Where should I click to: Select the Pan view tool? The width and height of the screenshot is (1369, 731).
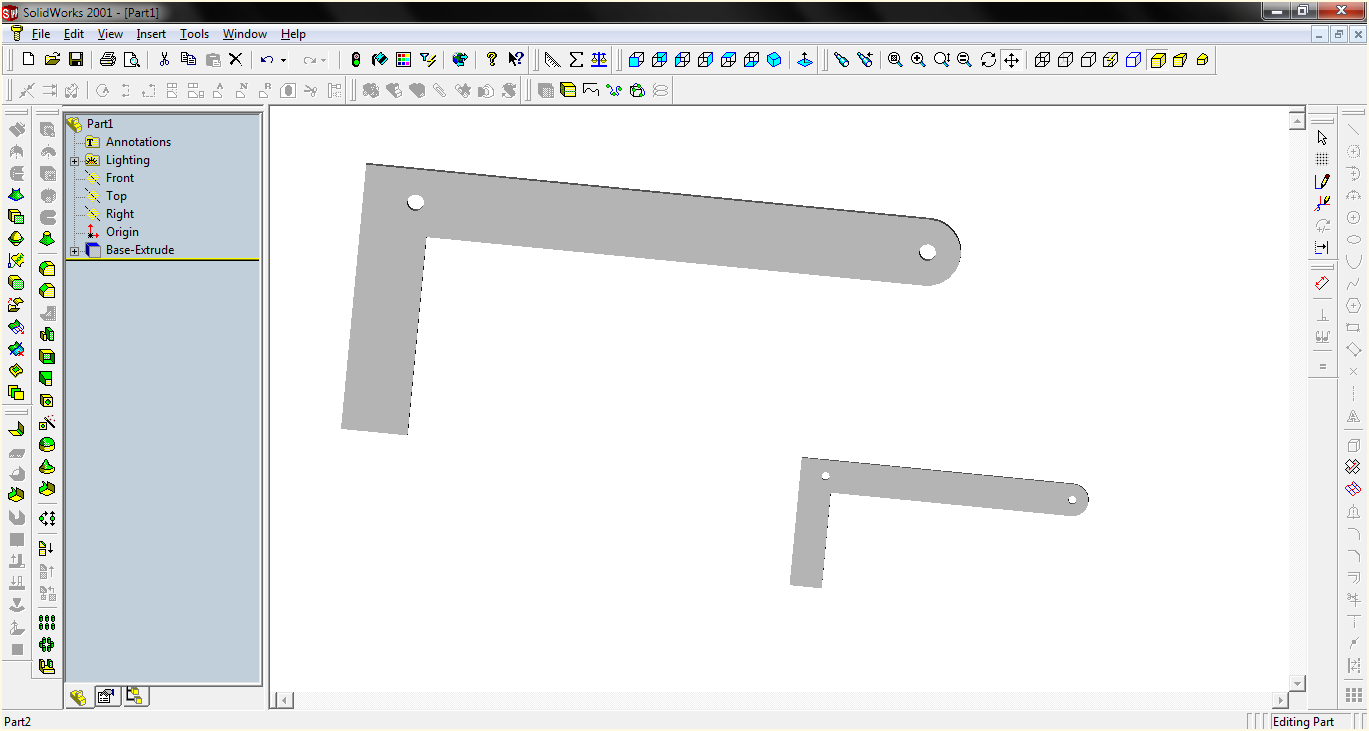click(1011, 60)
